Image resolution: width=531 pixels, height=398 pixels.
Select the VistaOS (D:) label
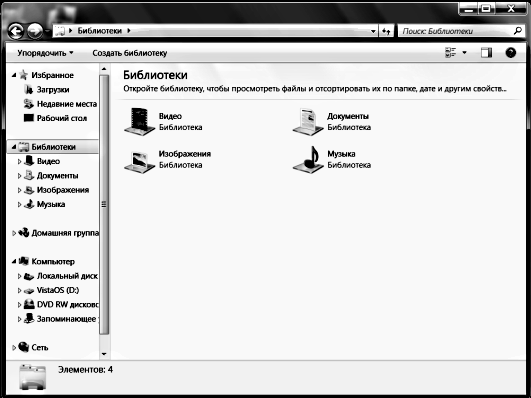(58, 290)
